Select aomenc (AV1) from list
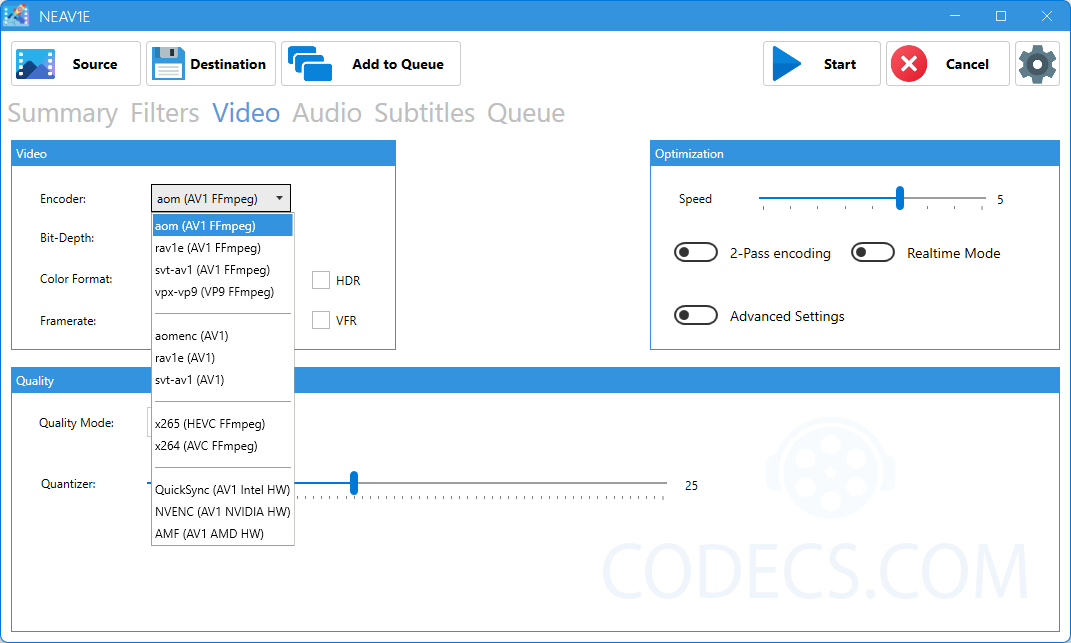Image resolution: width=1071 pixels, height=643 pixels. (223, 336)
